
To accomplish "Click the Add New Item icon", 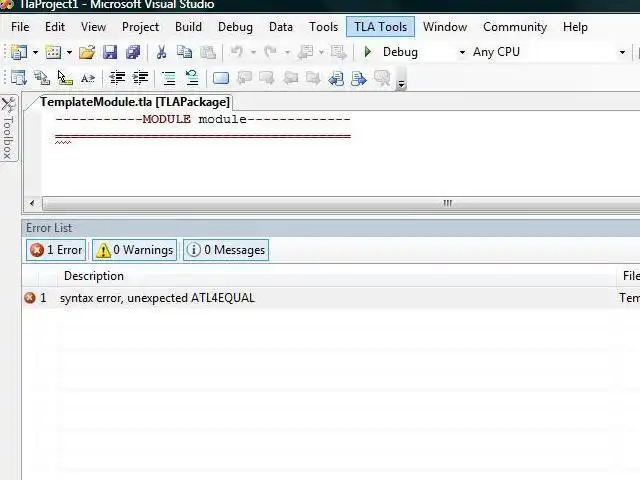I will [x=53, y=52].
